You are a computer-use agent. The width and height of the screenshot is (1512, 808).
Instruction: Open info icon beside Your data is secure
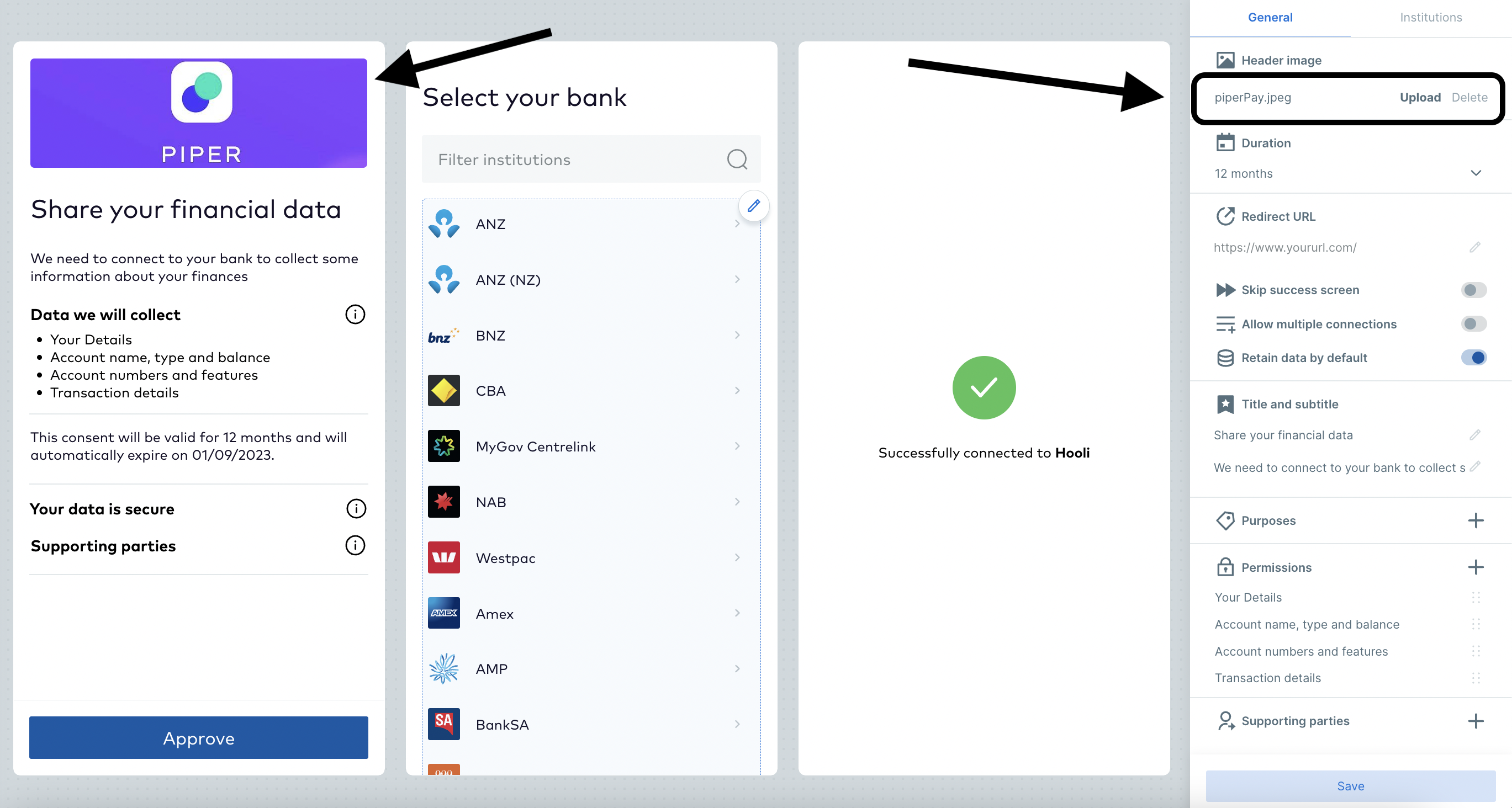tap(356, 508)
